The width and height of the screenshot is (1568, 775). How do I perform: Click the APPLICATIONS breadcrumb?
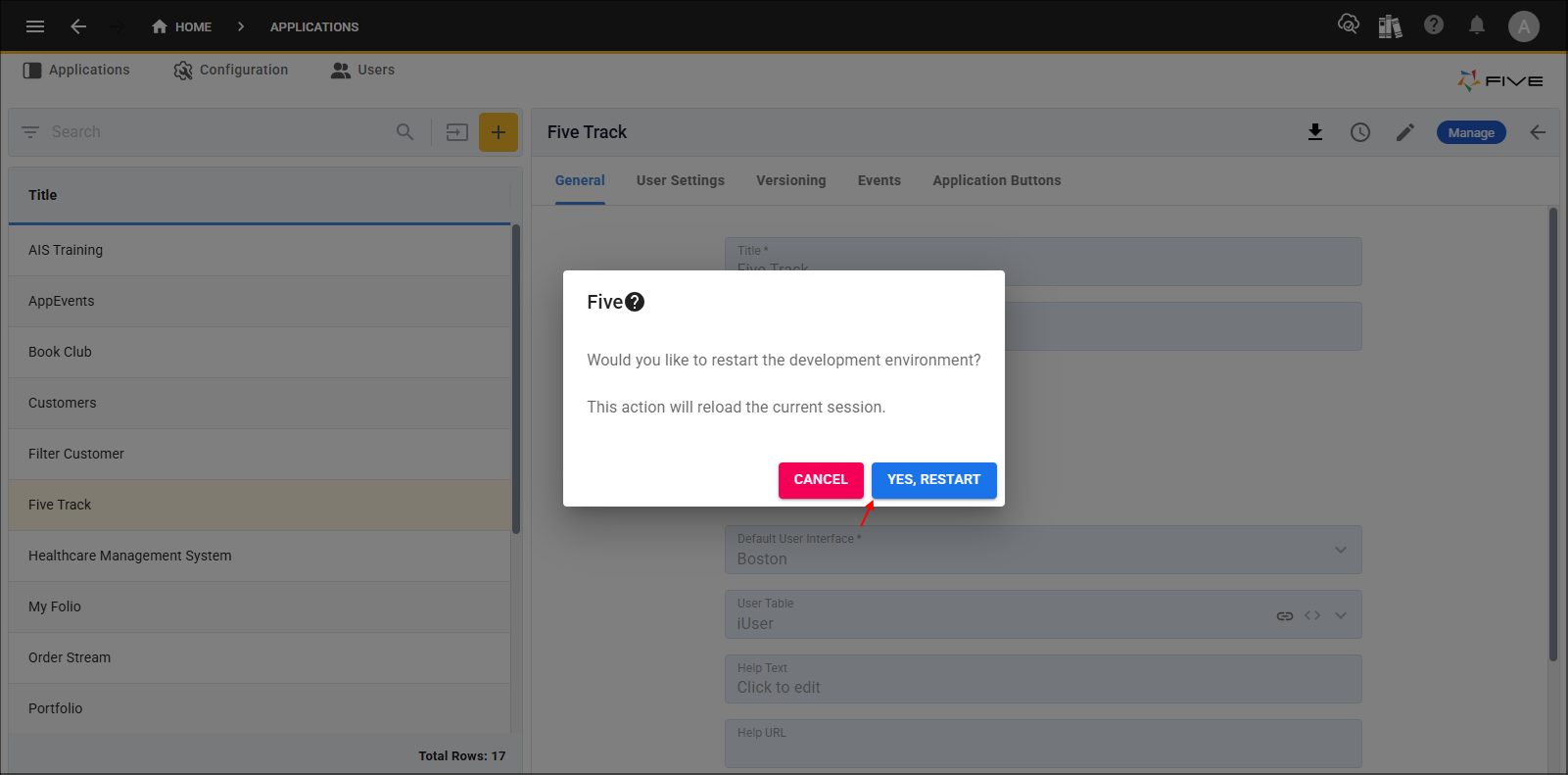click(314, 26)
